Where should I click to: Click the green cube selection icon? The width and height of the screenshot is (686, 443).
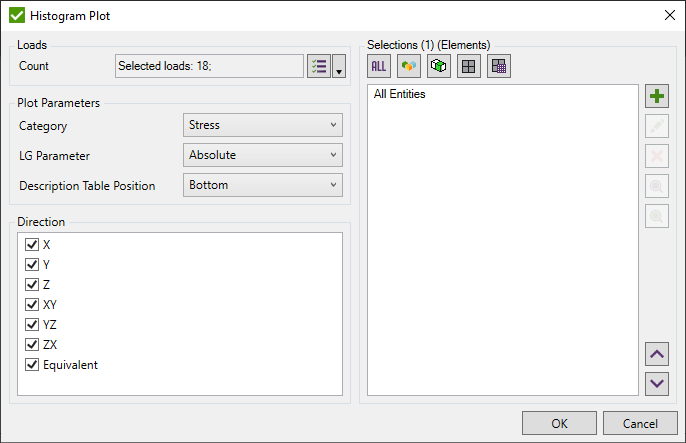pyautogui.click(x=439, y=67)
